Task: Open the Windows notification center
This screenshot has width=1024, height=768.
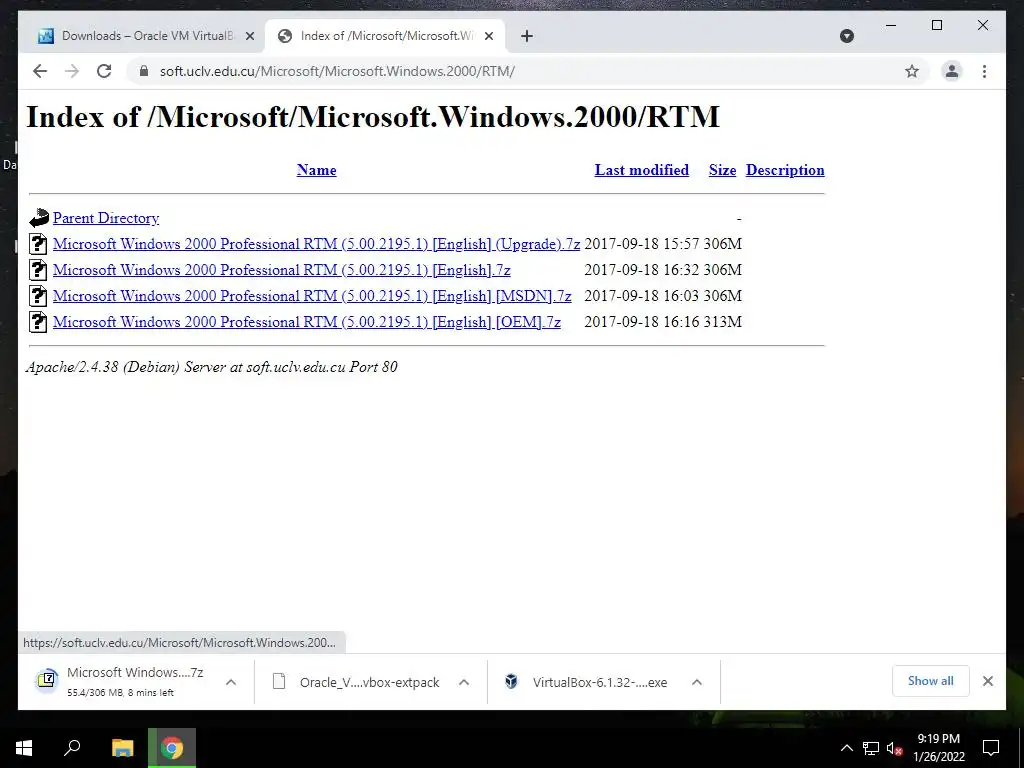Action: click(991, 748)
